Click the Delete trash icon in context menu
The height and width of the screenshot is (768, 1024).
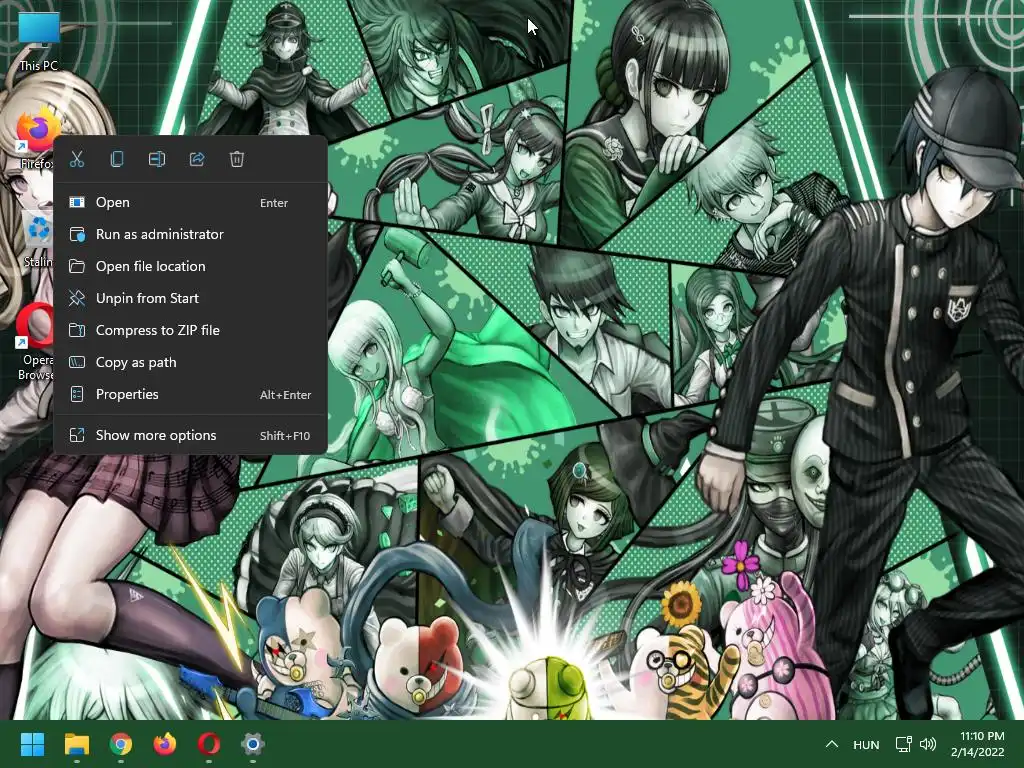point(236,159)
